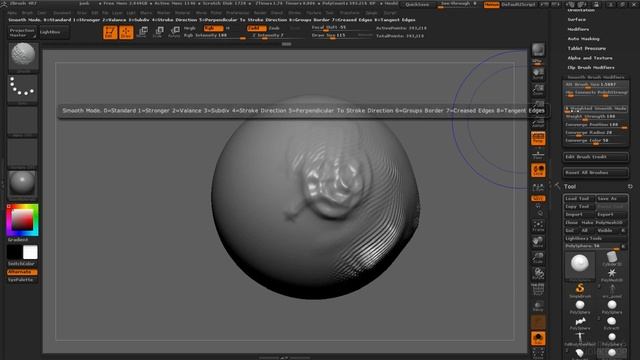640x360 pixels.
Task: Toggle Local symmetry transform button
Action: click(538, 171)
